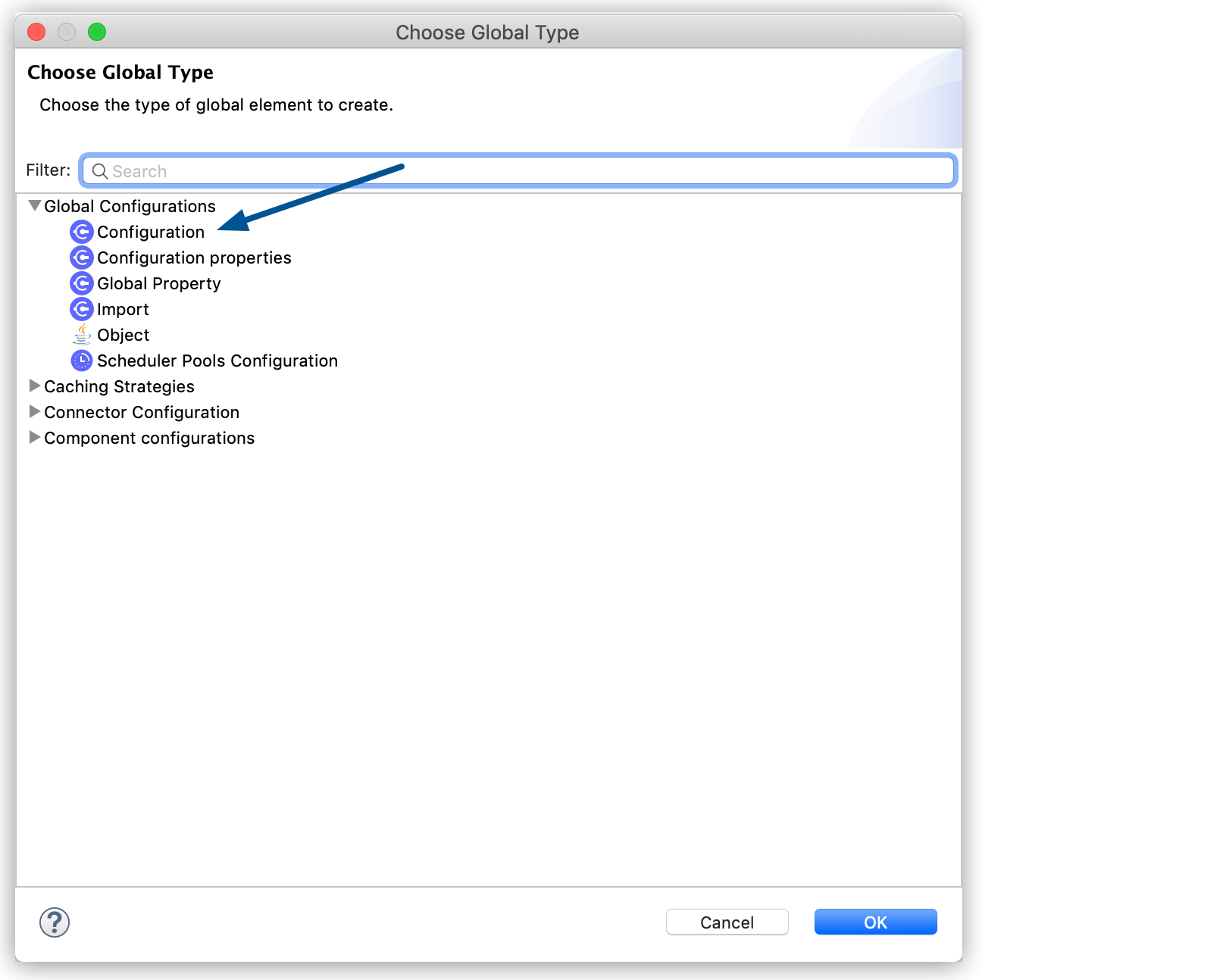Image resolution: width=1226 pixels, height=980 pixels.
Task: Click the magnifying glass in the search field
Action: [x=100, y=170]
